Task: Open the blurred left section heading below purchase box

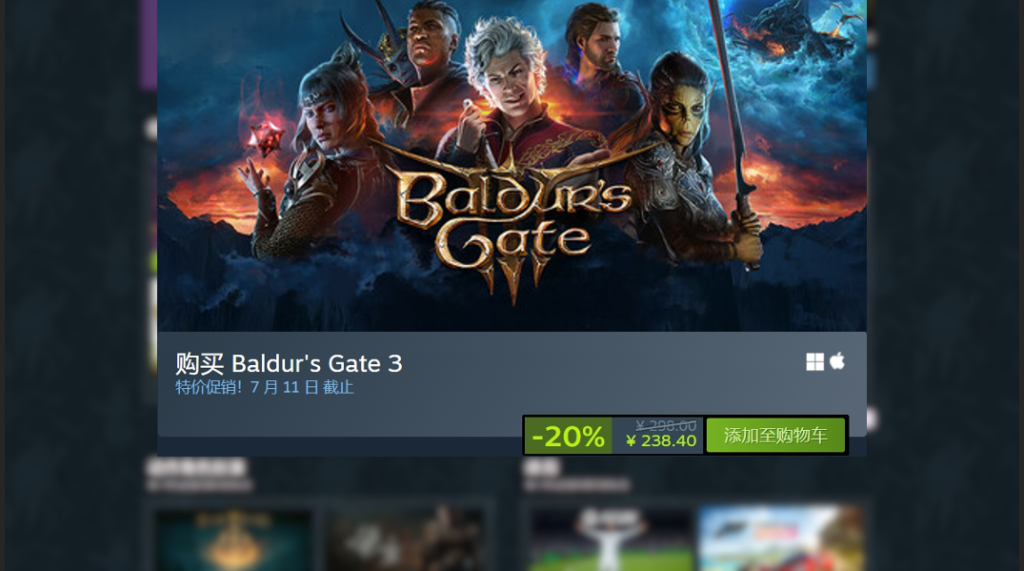Action: point(197,467)
